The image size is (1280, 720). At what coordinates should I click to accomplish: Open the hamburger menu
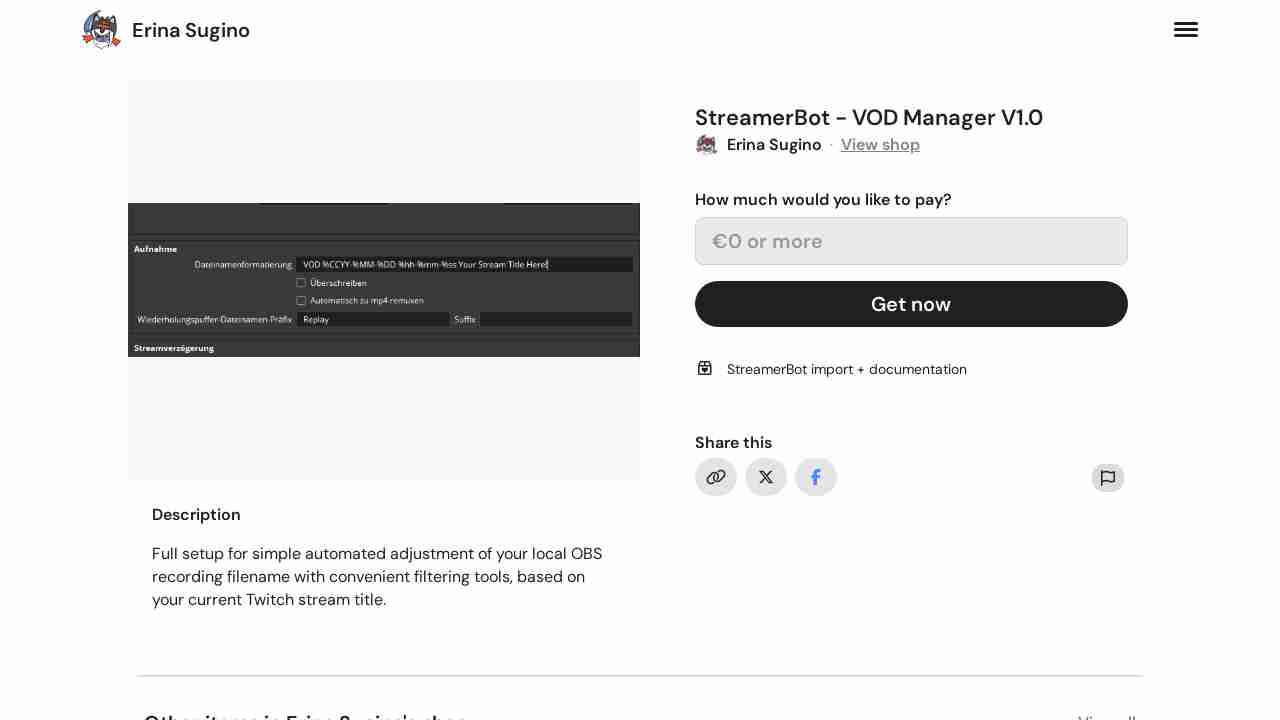coord(1186,30)
